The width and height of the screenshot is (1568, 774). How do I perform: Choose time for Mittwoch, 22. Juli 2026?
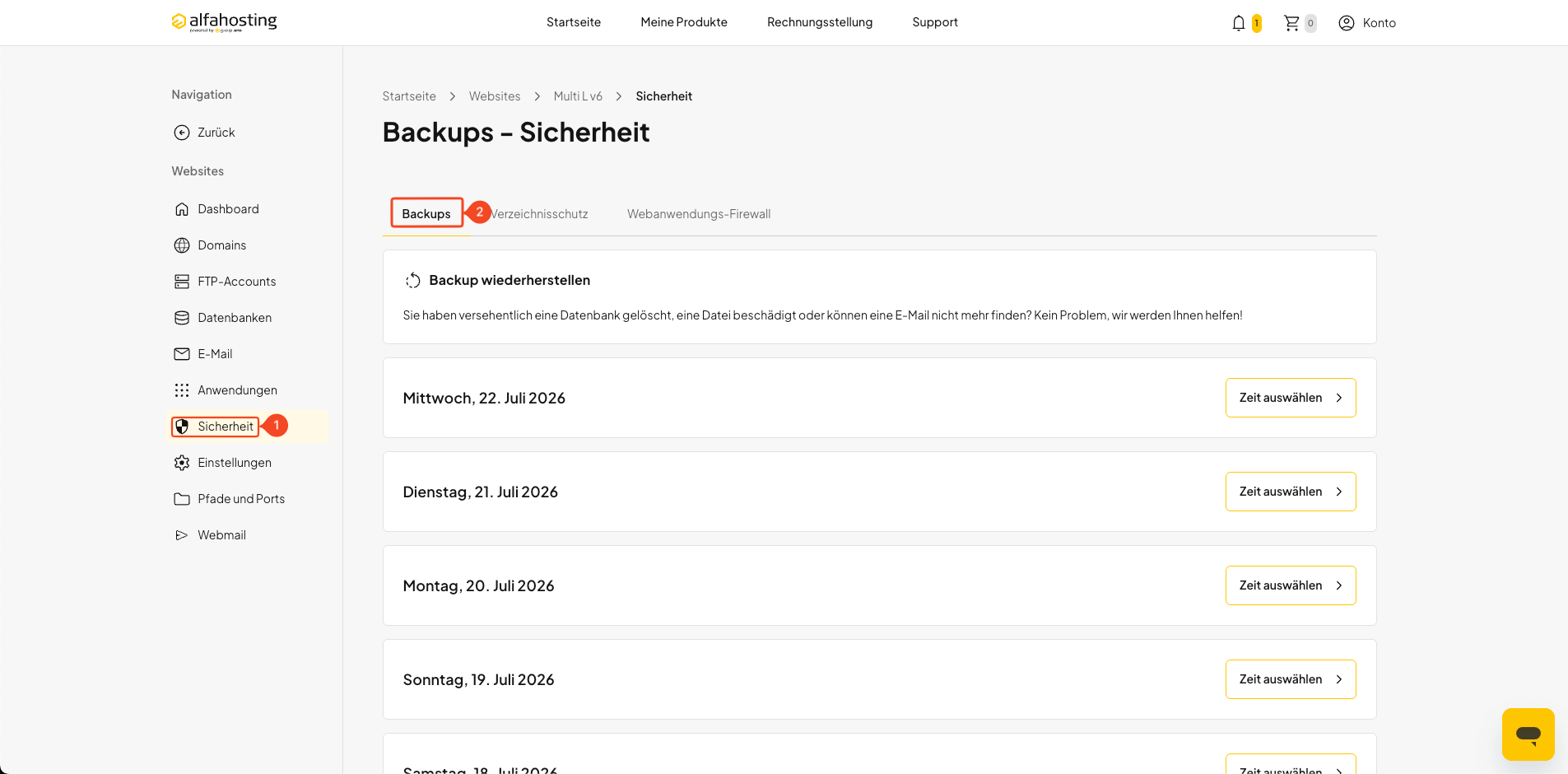[x=1291, y=398]
